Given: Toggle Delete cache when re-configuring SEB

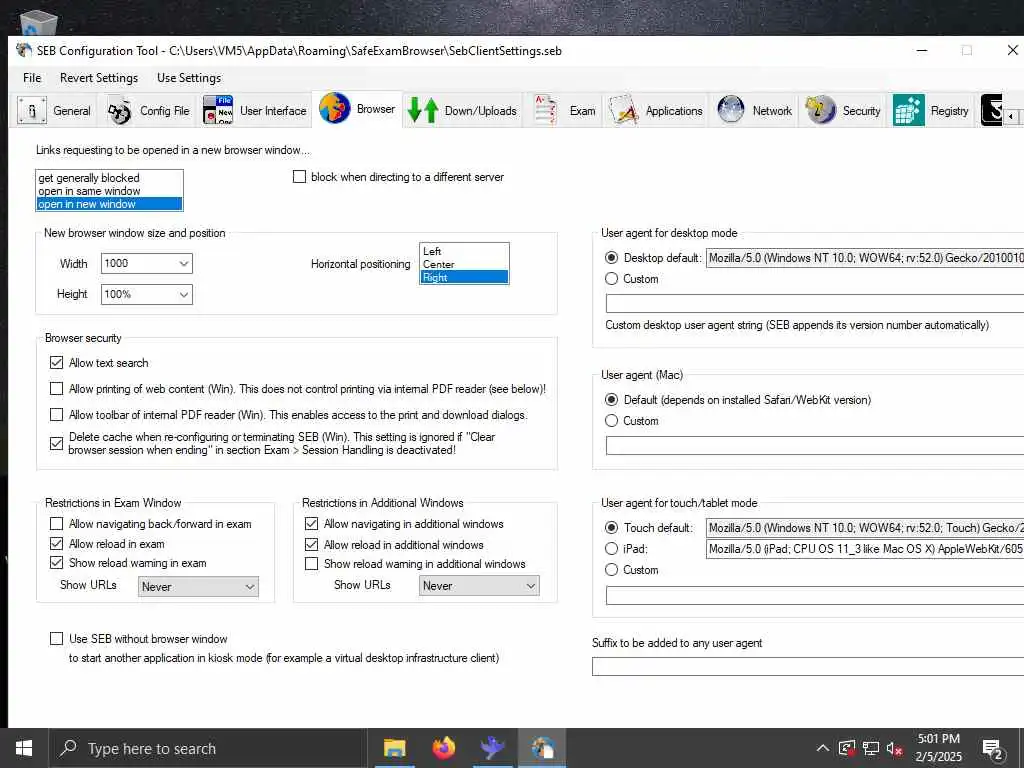Looking at the screenshot, I should coord(57,443).
